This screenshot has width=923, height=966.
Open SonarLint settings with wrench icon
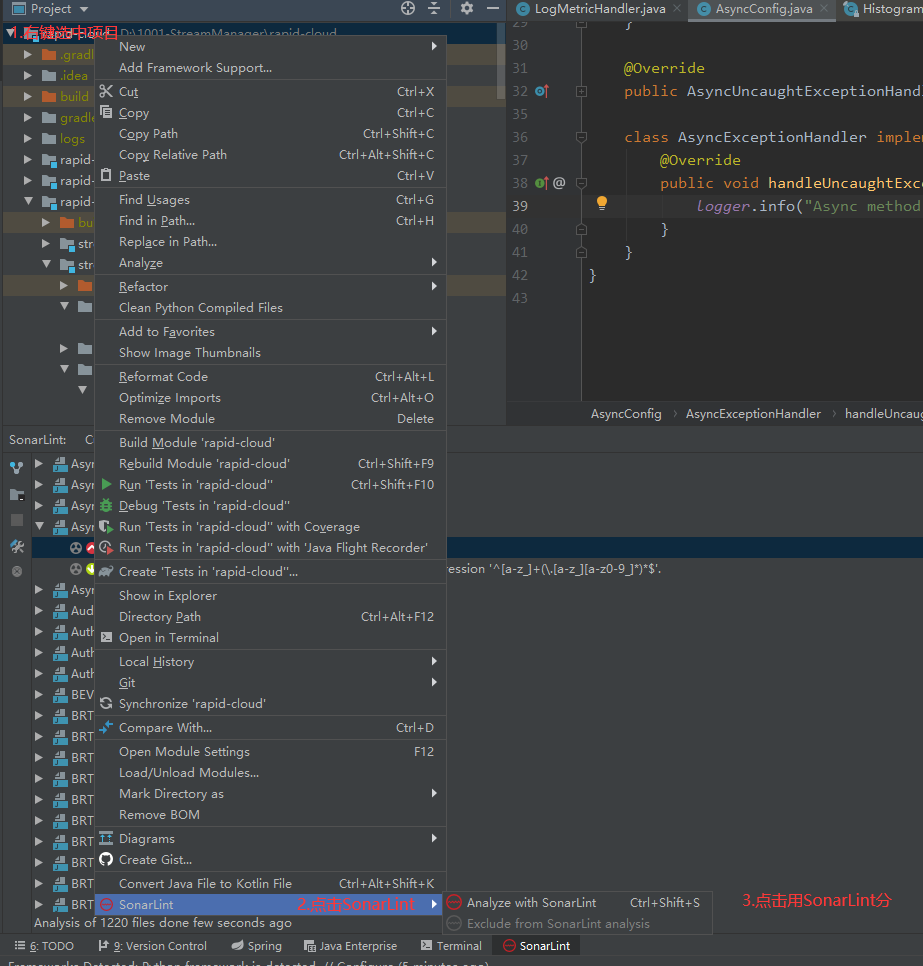[x=15, y=545]
